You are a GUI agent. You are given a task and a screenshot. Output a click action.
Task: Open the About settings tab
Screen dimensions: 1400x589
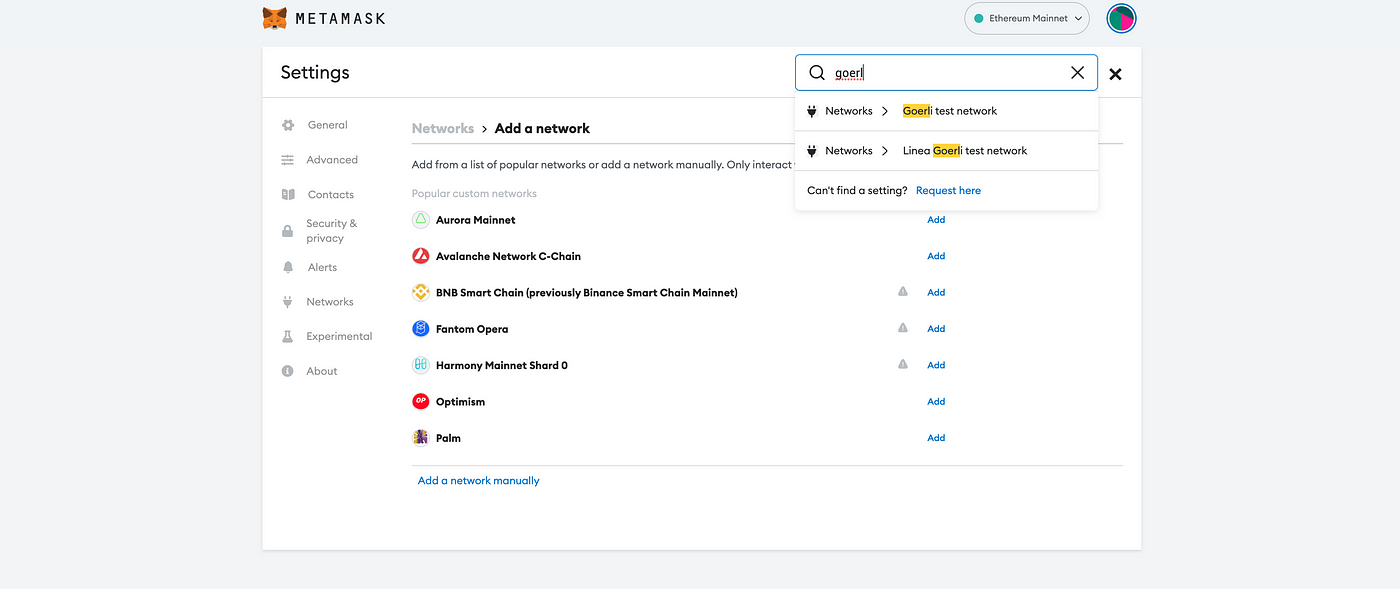click(322, 371)
